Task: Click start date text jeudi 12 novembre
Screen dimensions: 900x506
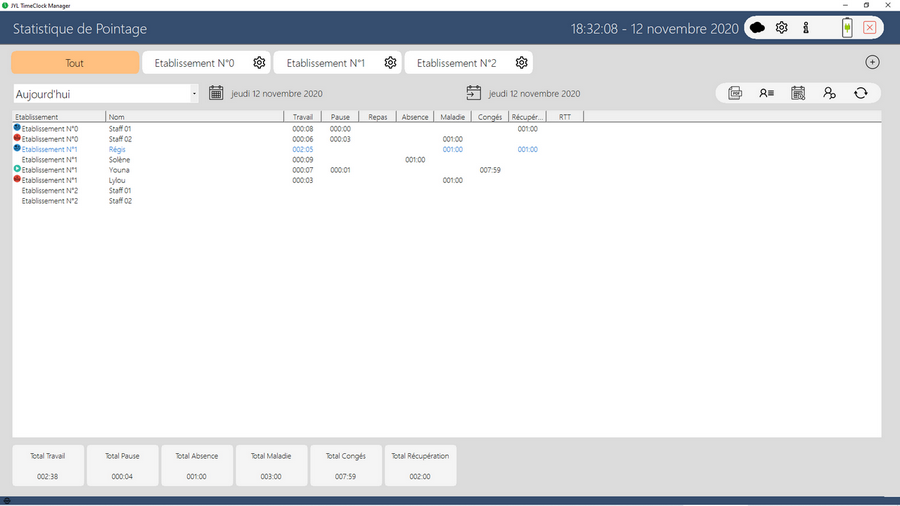Action: click(x=277, y=94)
